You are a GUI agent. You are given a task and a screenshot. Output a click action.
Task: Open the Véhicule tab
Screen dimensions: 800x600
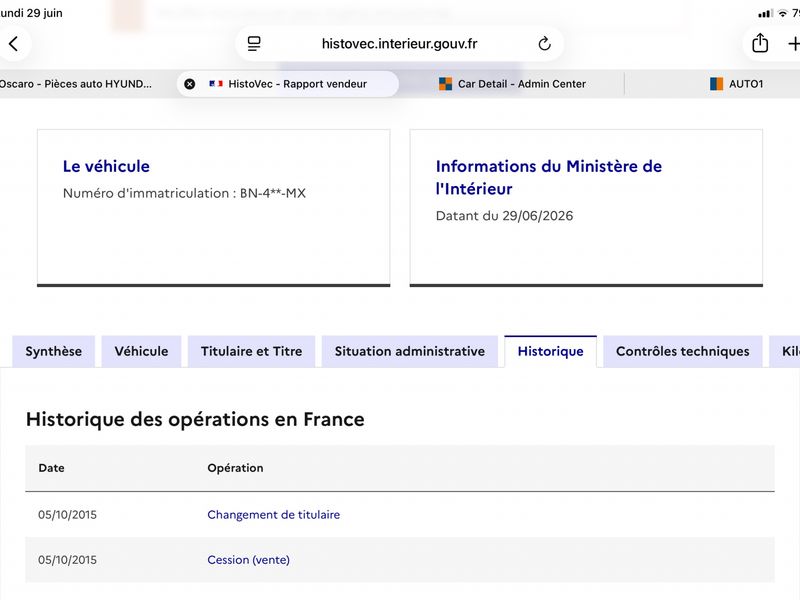click(141, 351)
